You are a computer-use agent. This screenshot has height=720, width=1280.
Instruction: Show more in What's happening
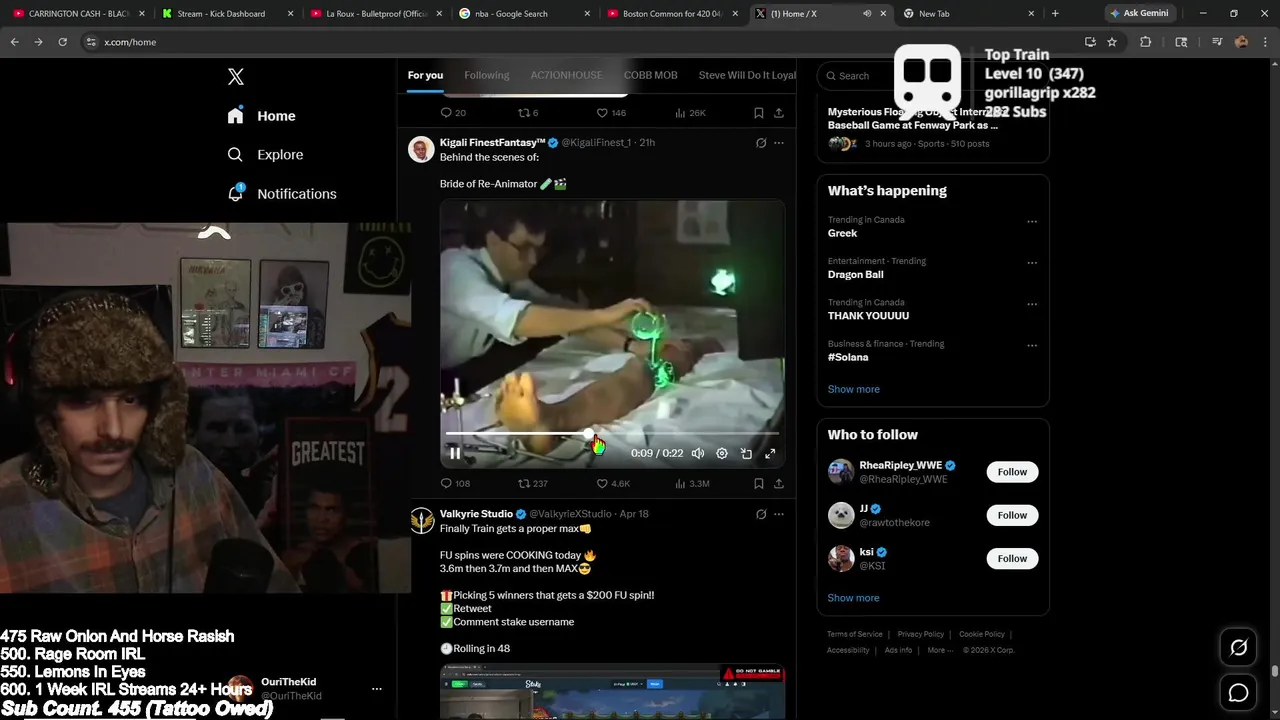point(854,389)
